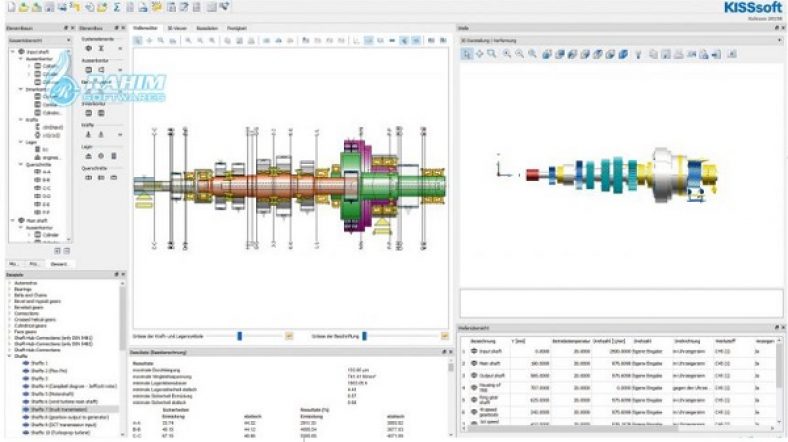Click the last blue view-cube icon in 3D toolbar
The height and width of the screenshot is (442, 788).
coord(623,54)
